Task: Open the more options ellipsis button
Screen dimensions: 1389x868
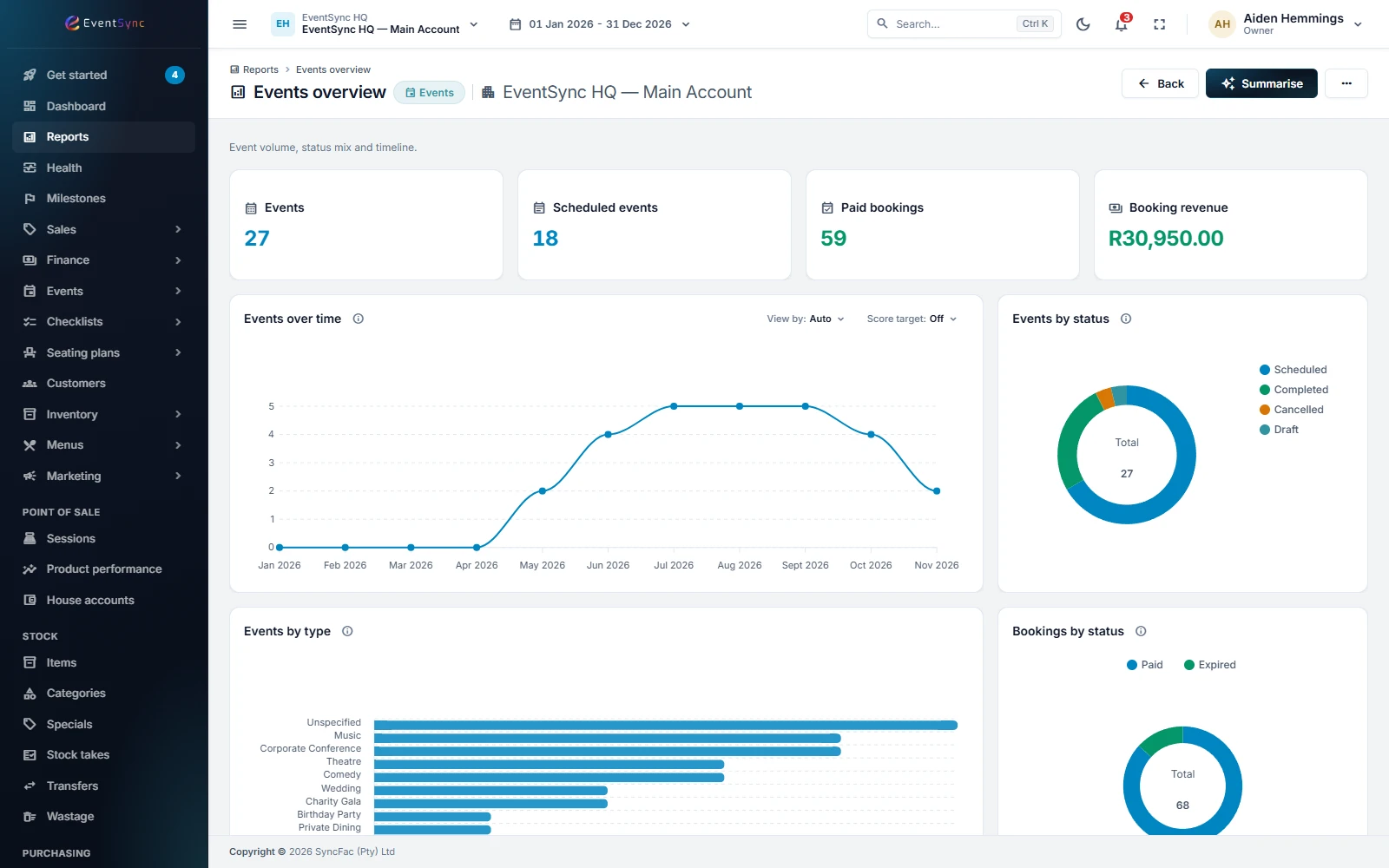Action: tap(1346, 83)
